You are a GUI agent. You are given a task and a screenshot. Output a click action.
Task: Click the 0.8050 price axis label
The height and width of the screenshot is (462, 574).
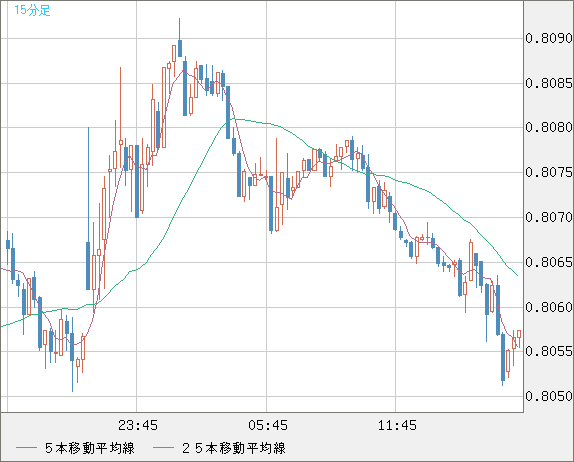(x=549, y=396)
